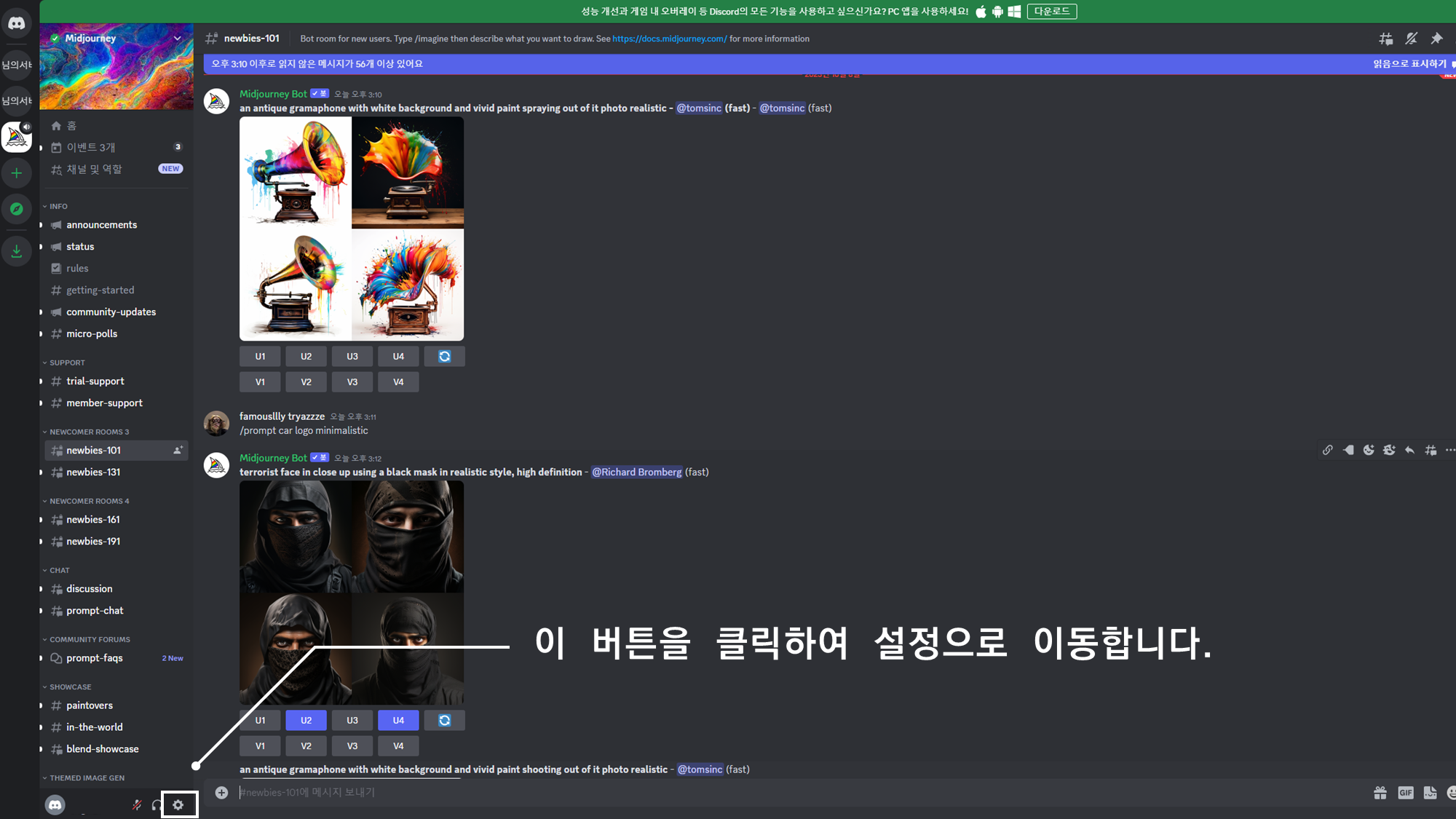This screenshot has height=819, width=1456.
Task: Click V3 under the gramophone images
Action: (352, 381)
